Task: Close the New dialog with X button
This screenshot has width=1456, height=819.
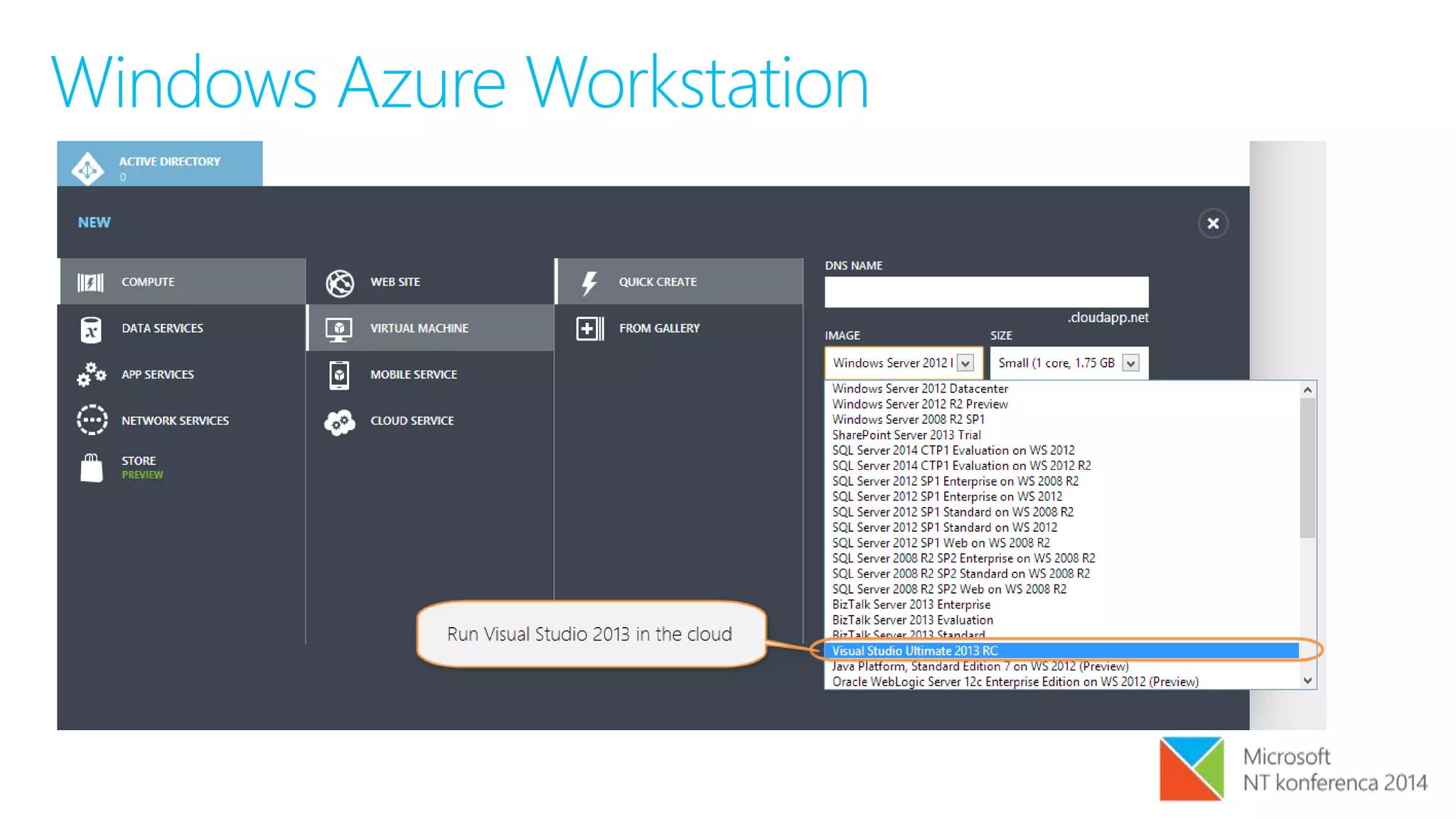Action: click(x=1213, y=223)
